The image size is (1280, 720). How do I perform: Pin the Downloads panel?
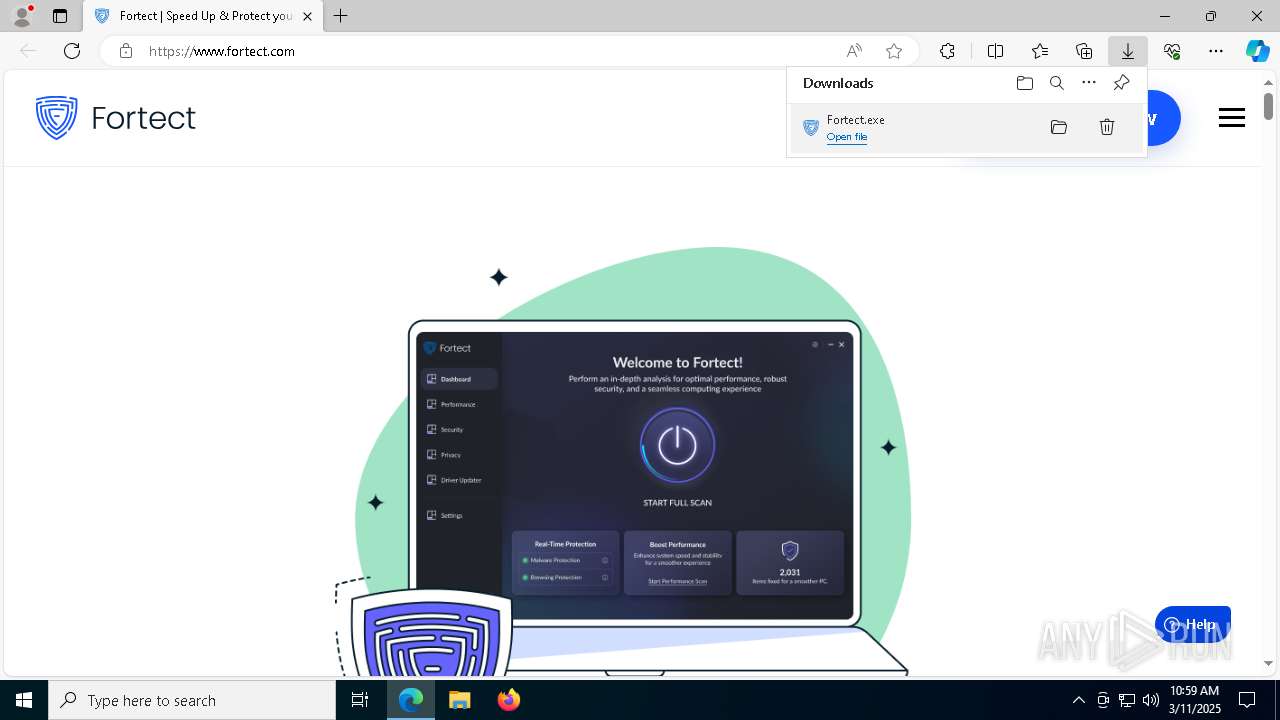(x=1121, y=83)
